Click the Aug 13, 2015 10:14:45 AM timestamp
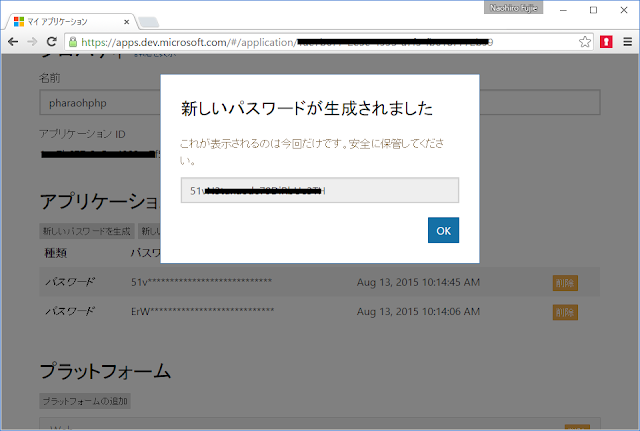Image resolution: width=640 pixels, height=431 pixels. pyautogui.click(x=418, y=282)
